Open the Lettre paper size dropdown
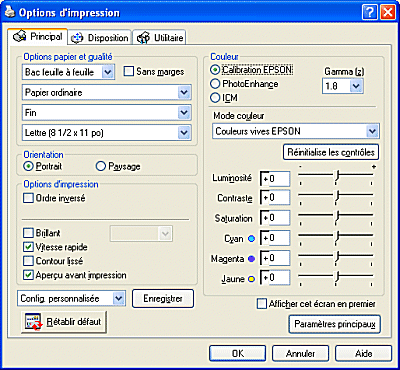 (x=107, y=133)
